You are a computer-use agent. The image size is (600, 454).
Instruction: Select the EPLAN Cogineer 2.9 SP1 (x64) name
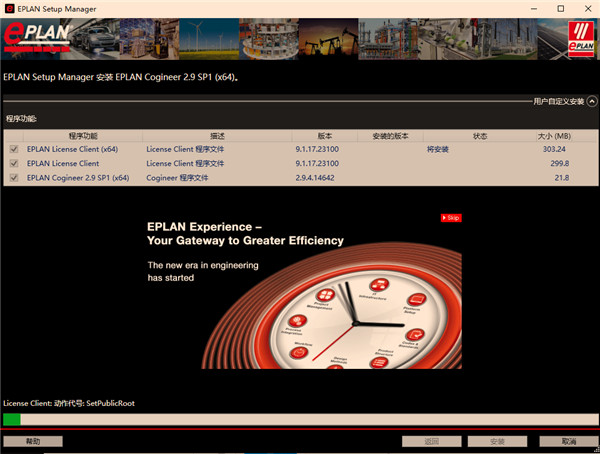[78, 178]
